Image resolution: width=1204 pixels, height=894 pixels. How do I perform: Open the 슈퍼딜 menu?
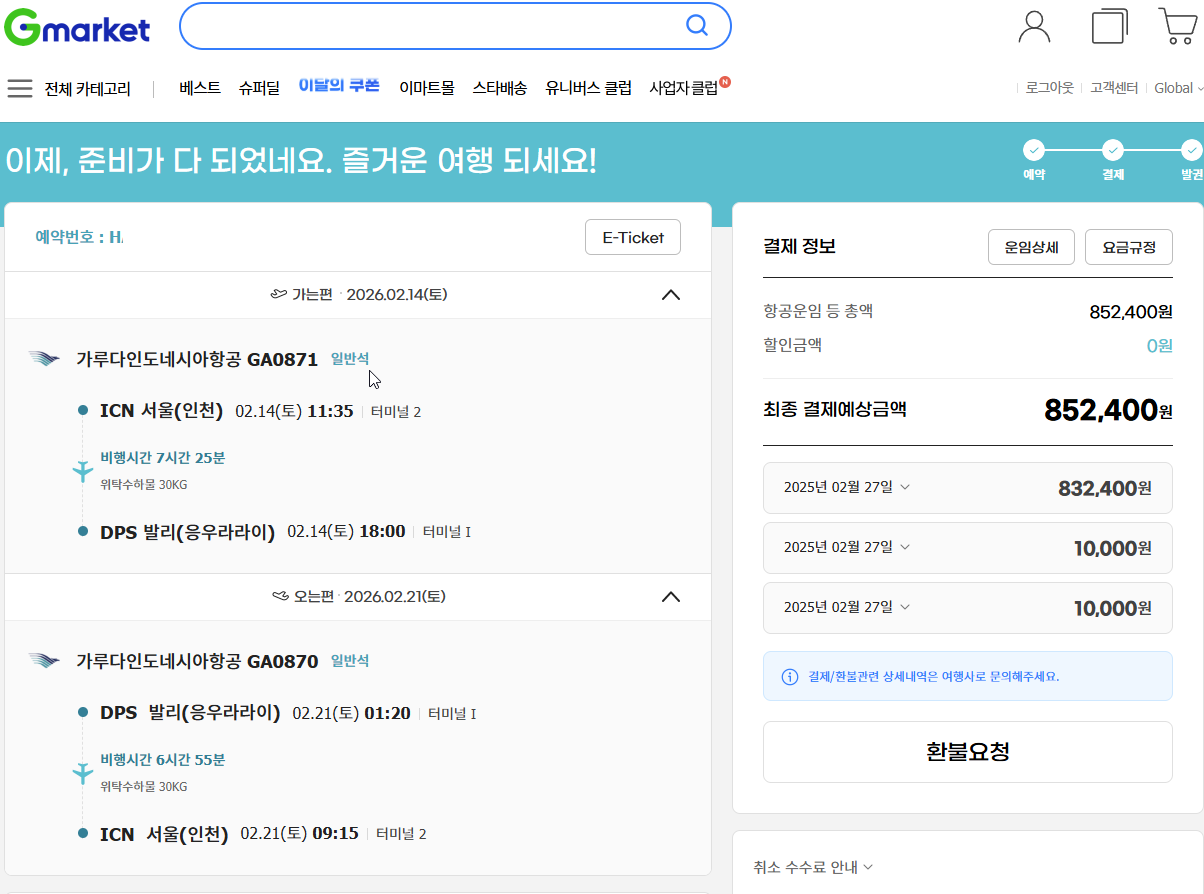[x=259, y=88]
